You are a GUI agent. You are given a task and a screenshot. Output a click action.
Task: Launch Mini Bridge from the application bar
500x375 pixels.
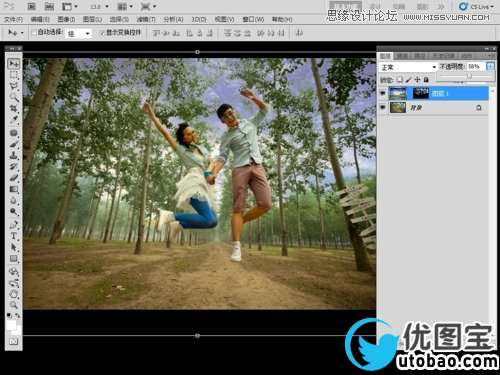49,6
